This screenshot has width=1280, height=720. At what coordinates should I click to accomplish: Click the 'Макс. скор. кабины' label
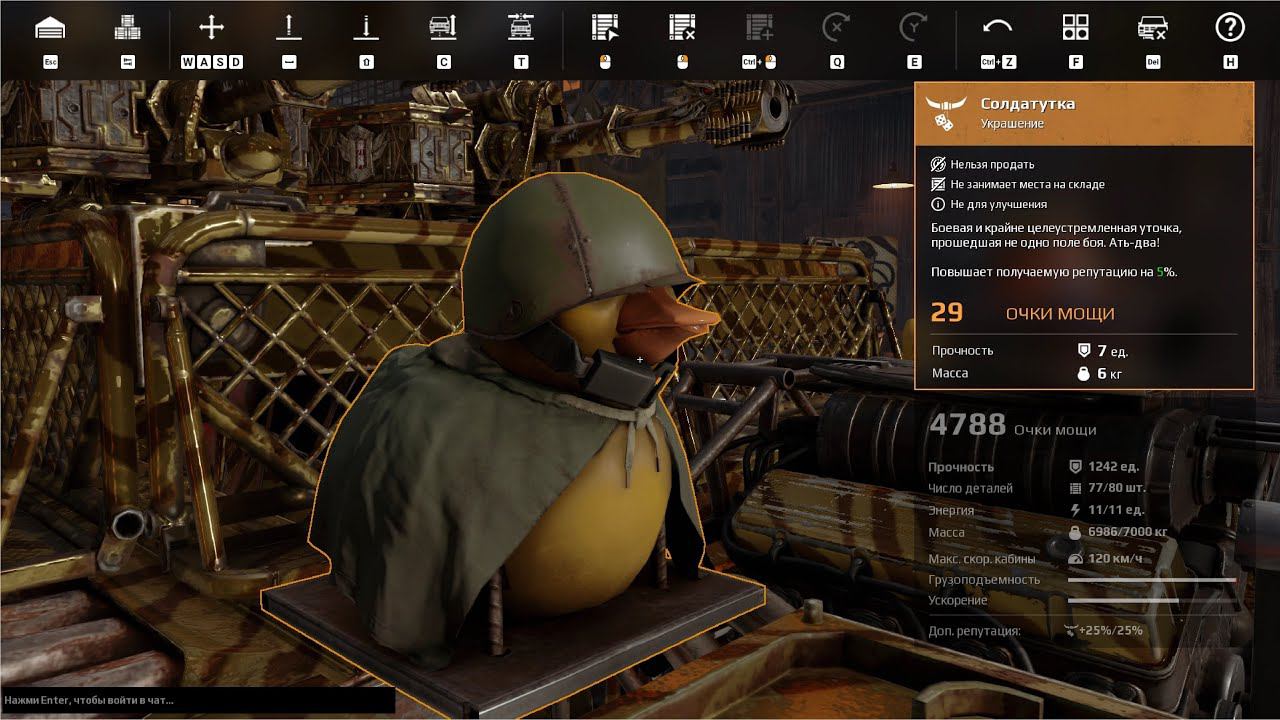982,559
